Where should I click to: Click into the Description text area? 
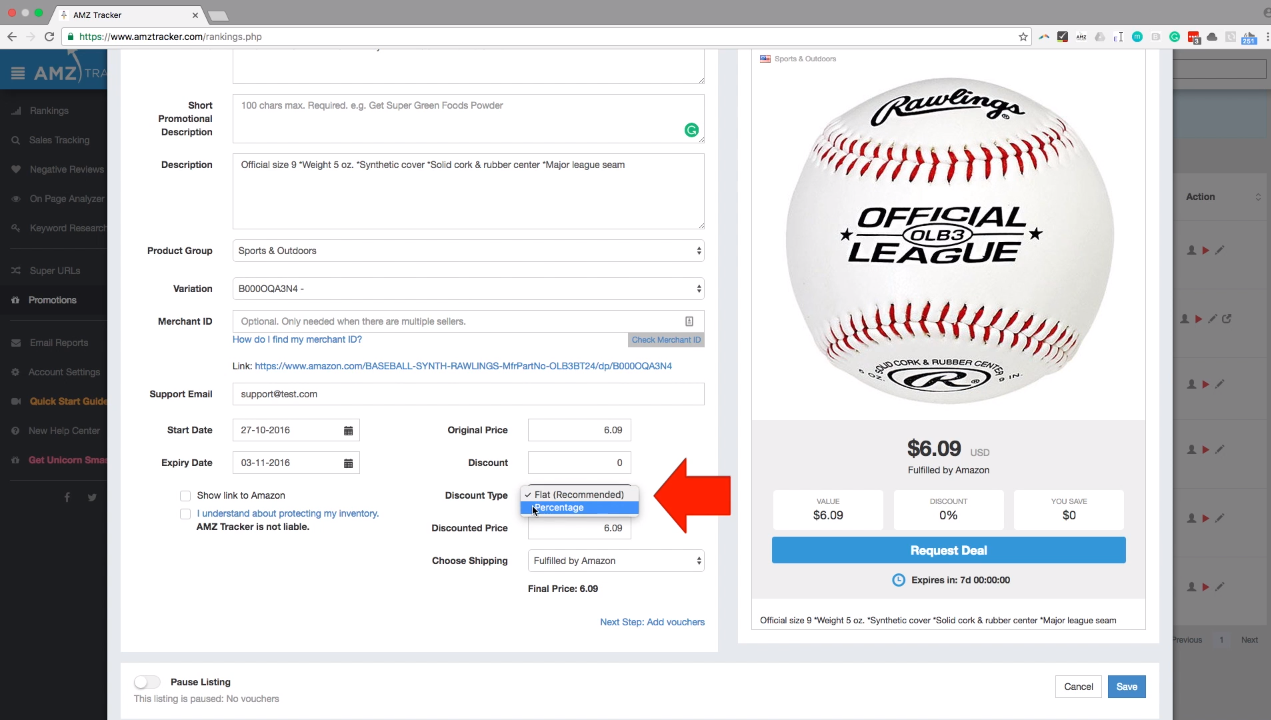tap(468, 191)
